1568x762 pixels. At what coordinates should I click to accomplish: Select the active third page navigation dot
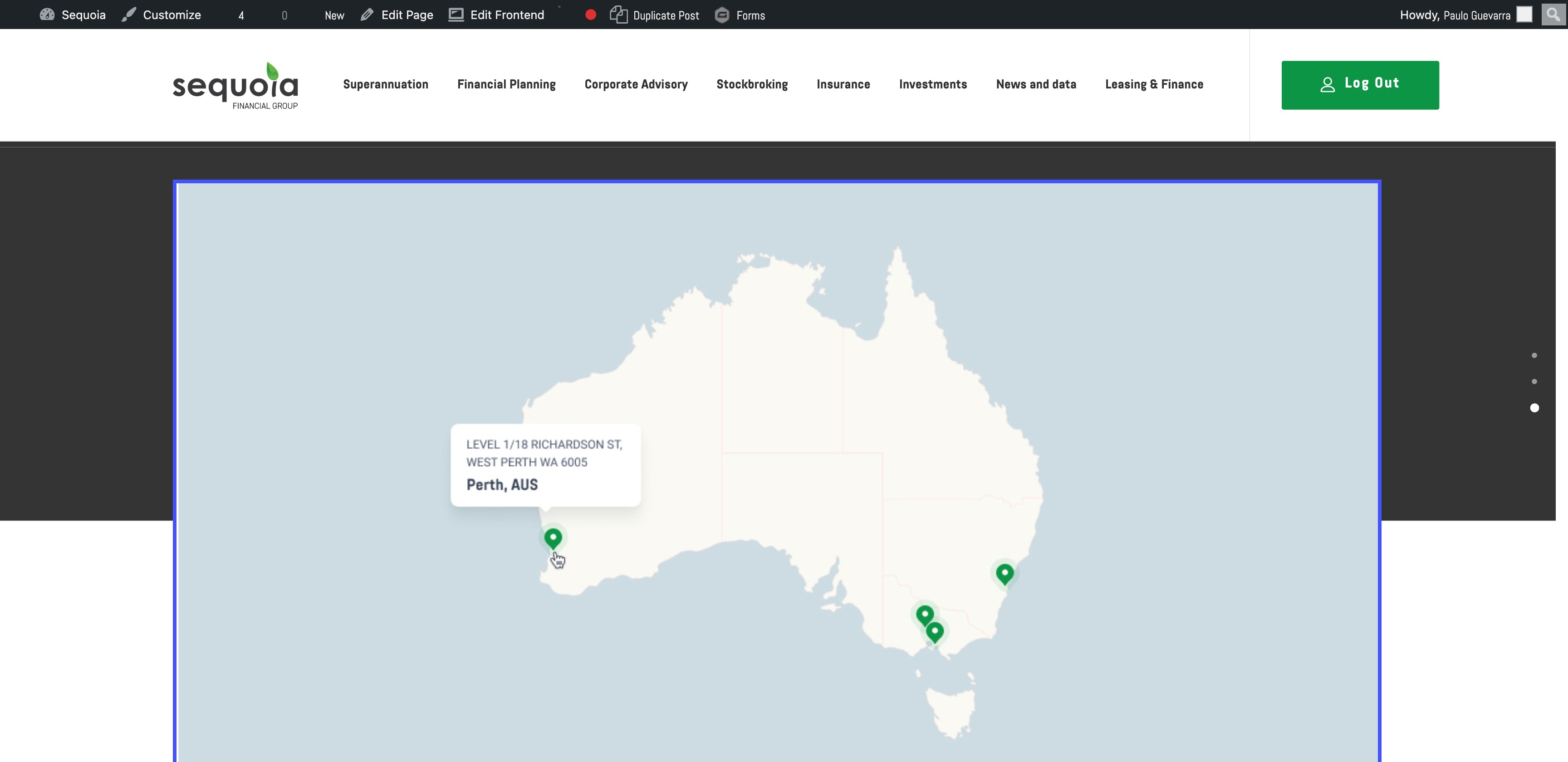[x=1534, y=408]
